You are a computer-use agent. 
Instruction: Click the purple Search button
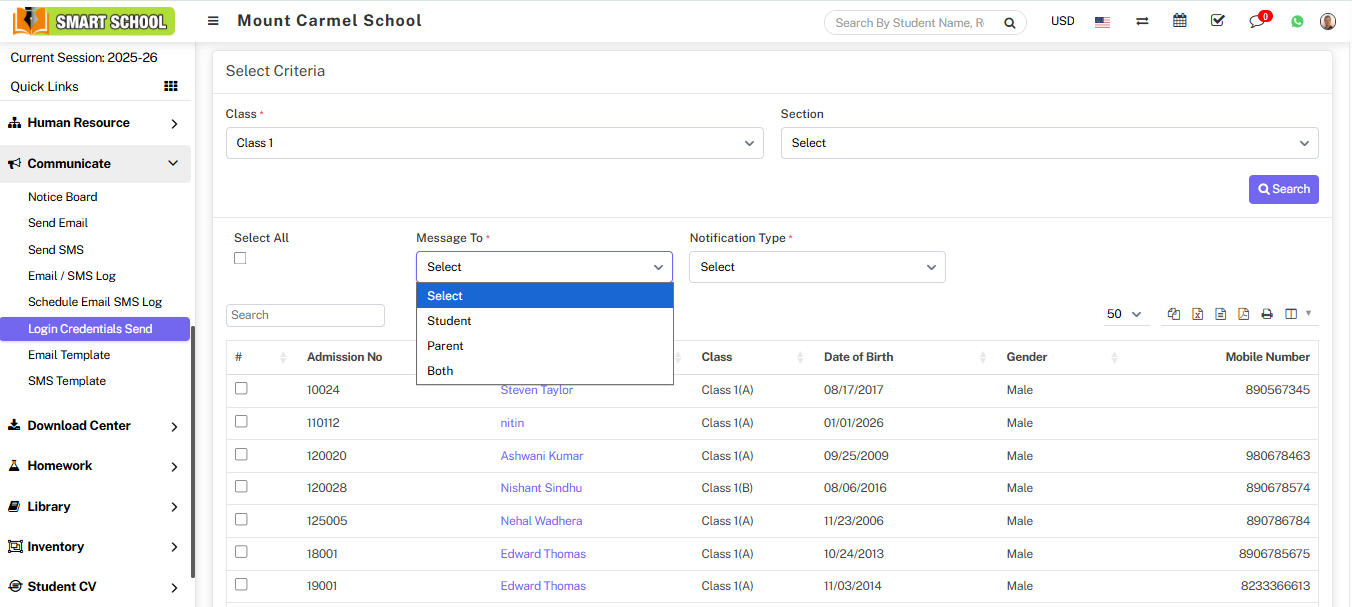coord(1283,189)
